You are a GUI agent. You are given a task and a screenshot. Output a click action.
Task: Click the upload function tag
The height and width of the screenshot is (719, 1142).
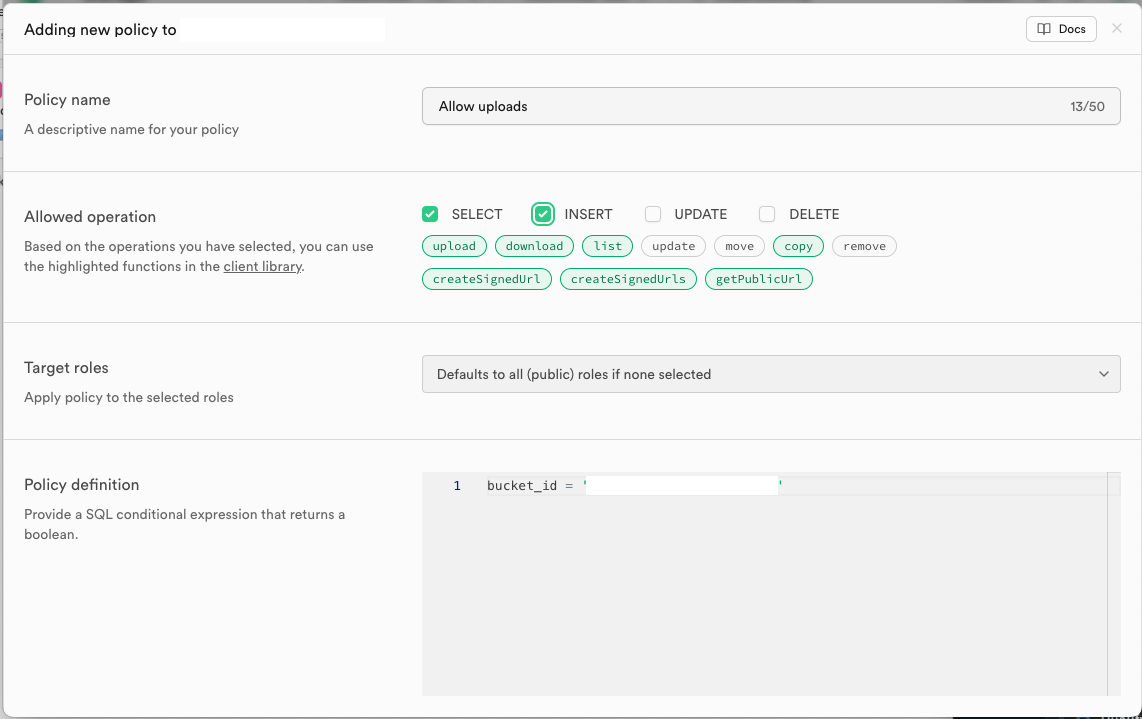pos(454,246)
